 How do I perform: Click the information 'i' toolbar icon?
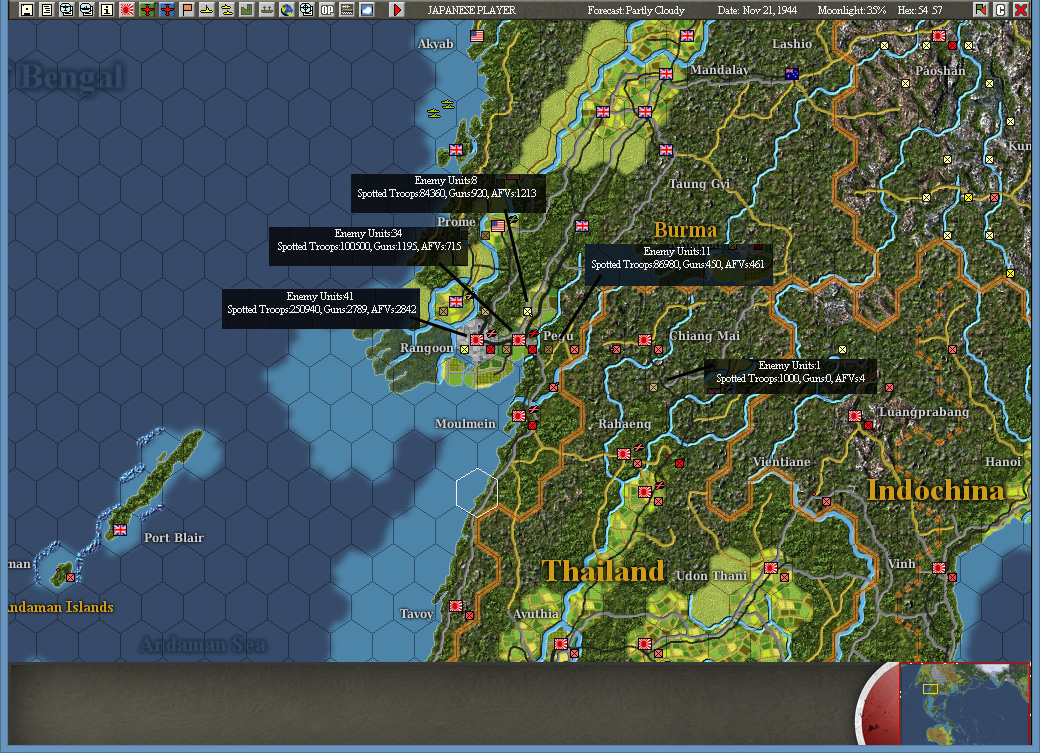tap(107, 9)
